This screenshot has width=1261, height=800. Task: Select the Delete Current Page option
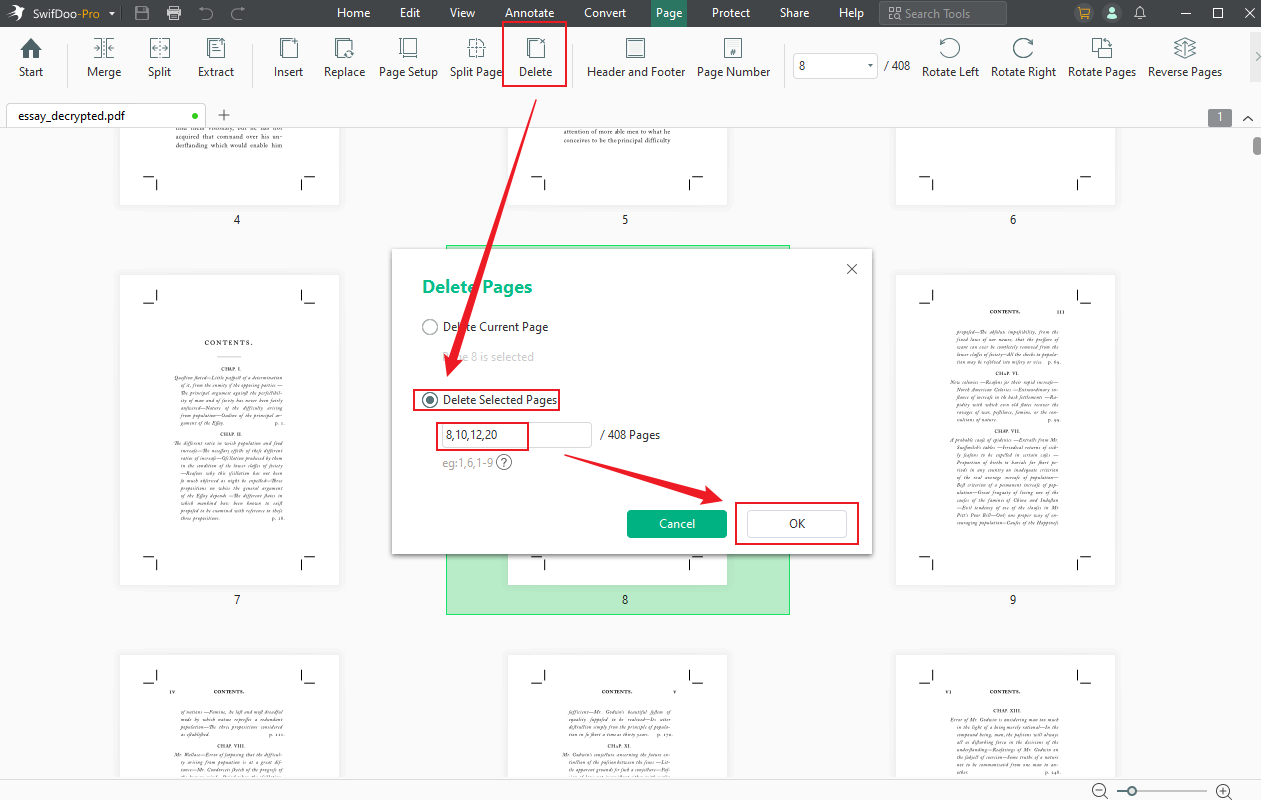429,326
